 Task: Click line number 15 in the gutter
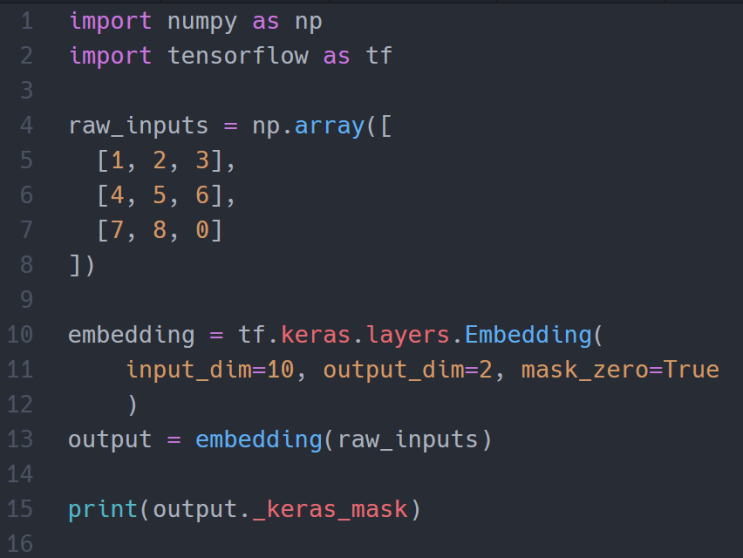(20, 509)
